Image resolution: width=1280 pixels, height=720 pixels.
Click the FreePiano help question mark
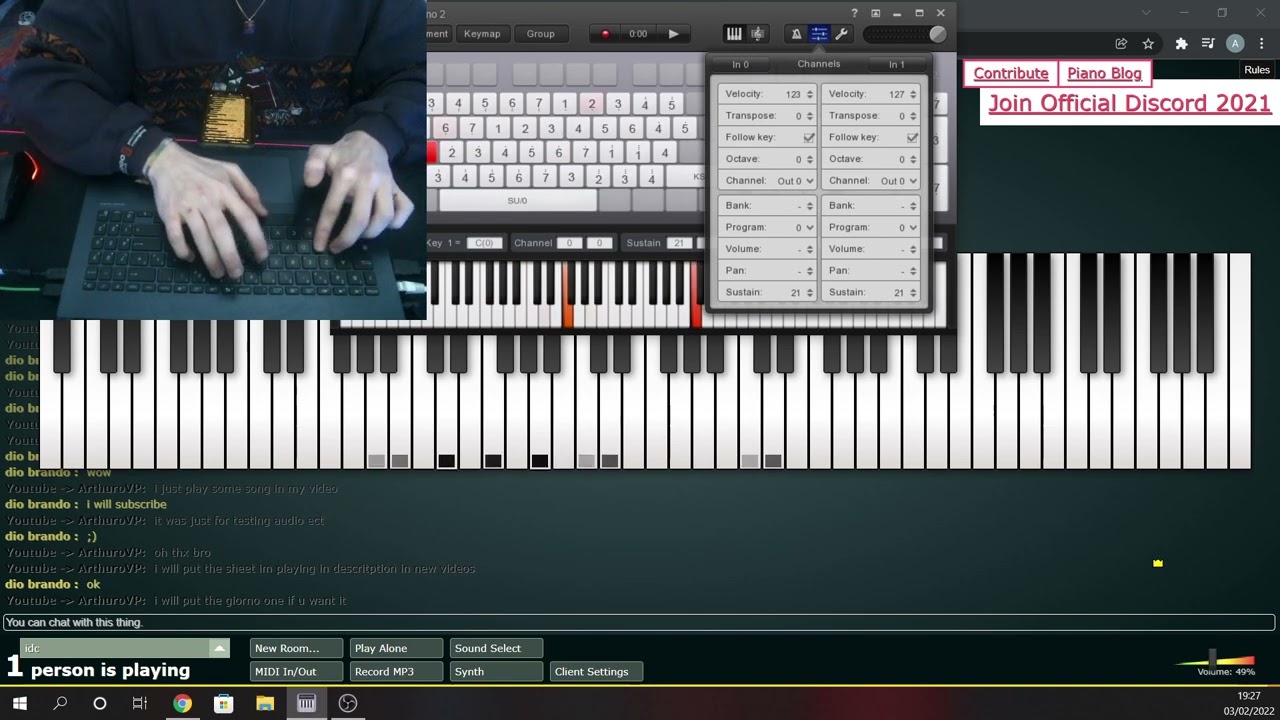click(x=854, y=13)
